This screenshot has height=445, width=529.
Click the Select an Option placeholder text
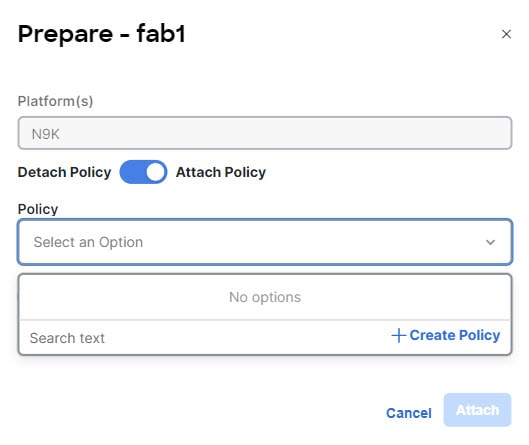pos(88,242)
